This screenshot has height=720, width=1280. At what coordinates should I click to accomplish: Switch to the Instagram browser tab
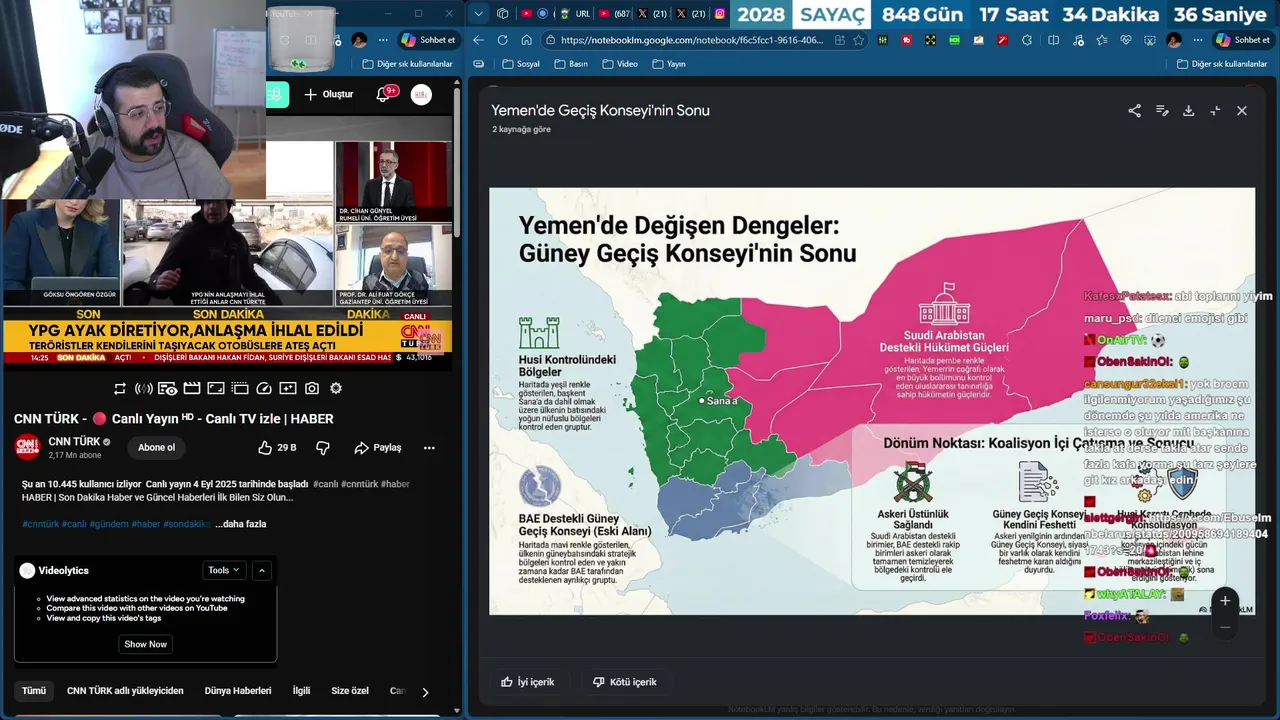[x=719, y=14]
